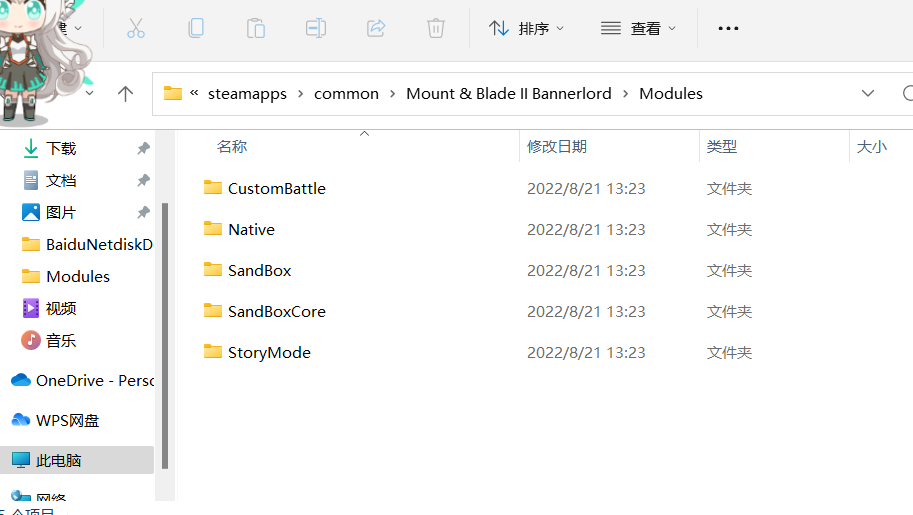Unpin 文档 using its pin icon

pos(143,181)
